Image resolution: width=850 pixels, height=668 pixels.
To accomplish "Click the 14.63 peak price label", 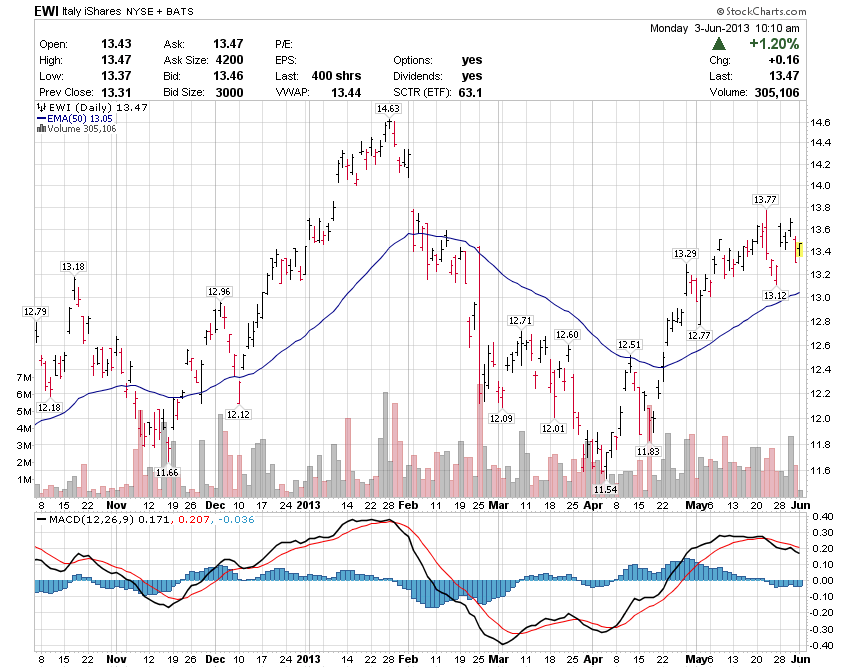I will click(388, 108).
